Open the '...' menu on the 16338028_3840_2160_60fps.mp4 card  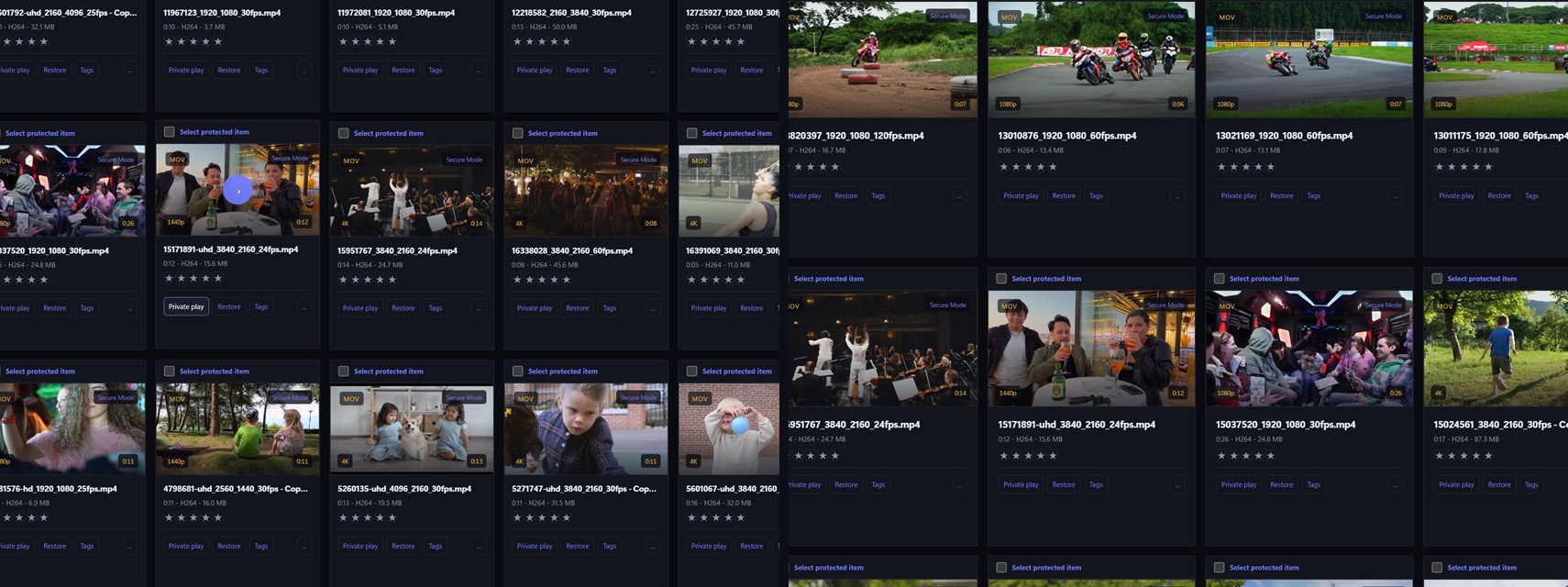(653, 308)
